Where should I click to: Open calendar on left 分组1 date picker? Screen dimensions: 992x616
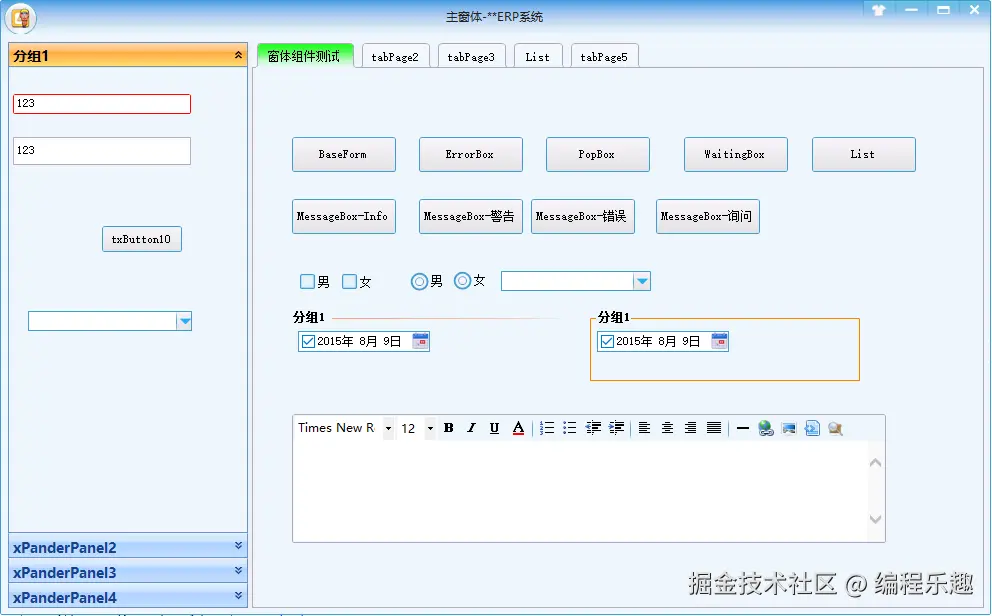[420, 342]
